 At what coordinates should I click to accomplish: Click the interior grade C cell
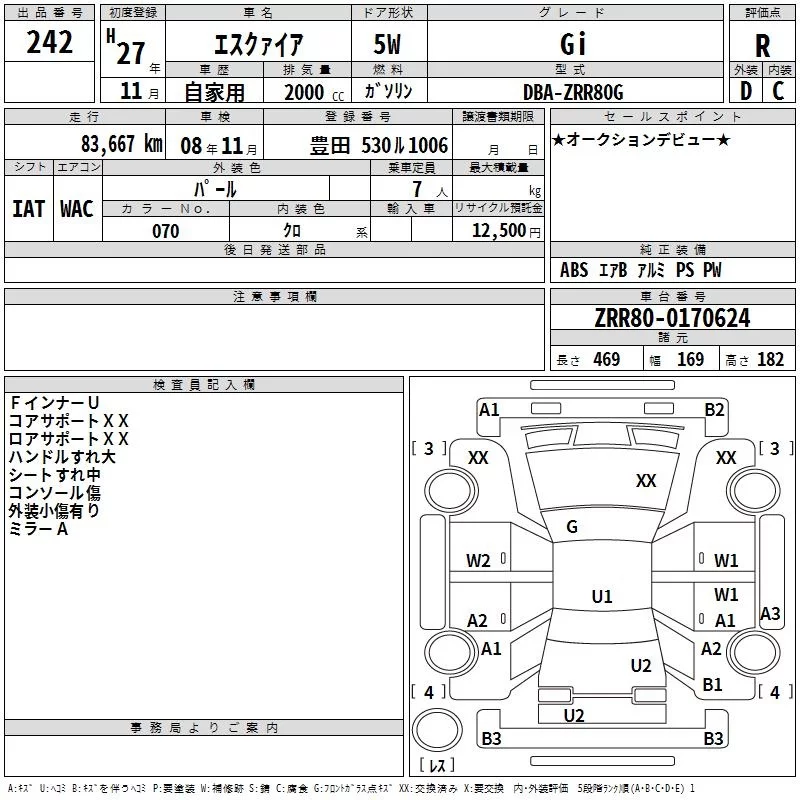779,91
